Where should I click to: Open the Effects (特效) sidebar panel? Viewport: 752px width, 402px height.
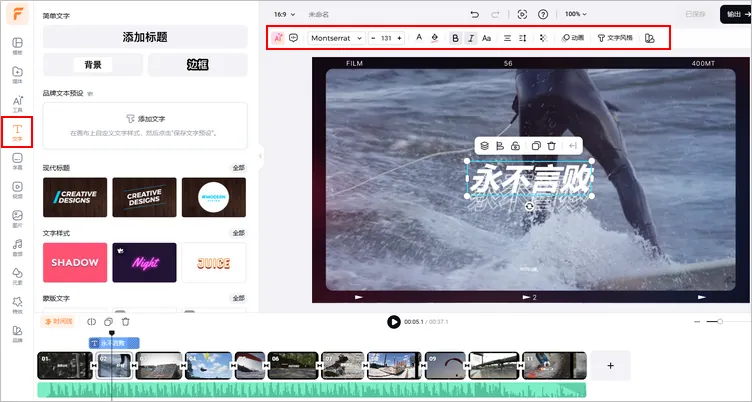pyautogui.click(x=17, y=305)
